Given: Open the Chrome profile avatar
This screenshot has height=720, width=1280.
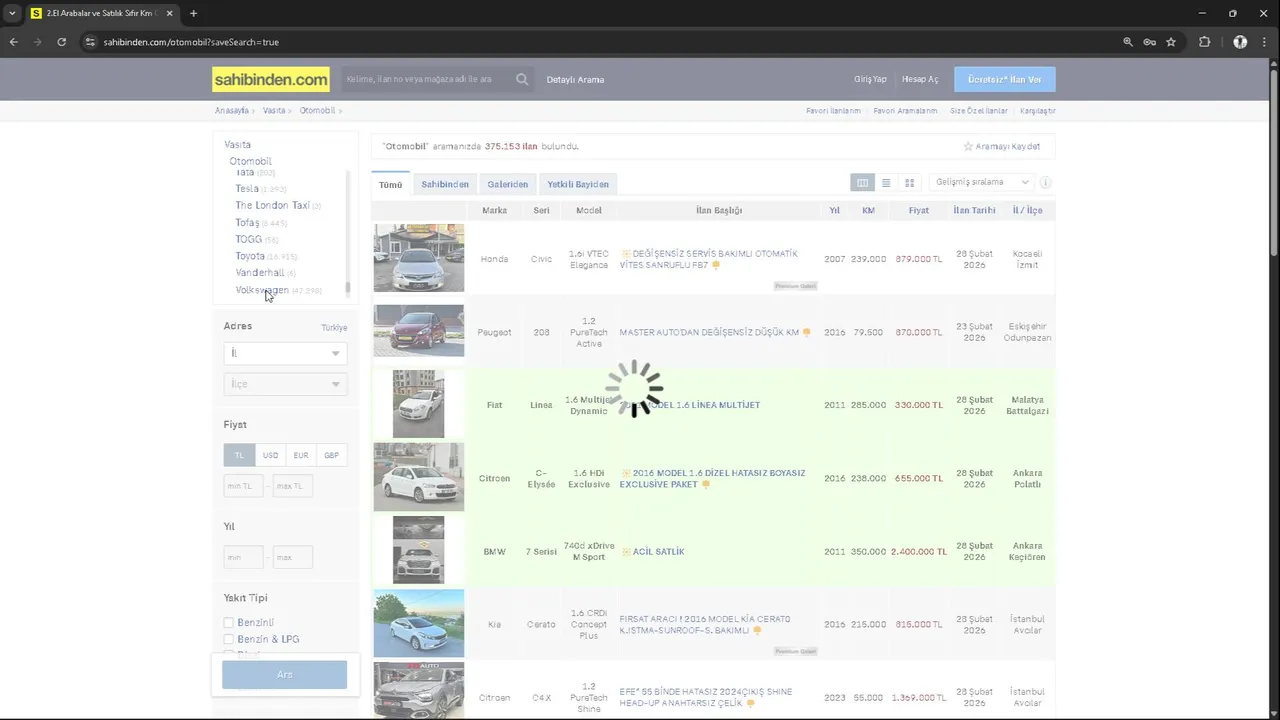Looking at the screenshot, I should pos(1240,42).
